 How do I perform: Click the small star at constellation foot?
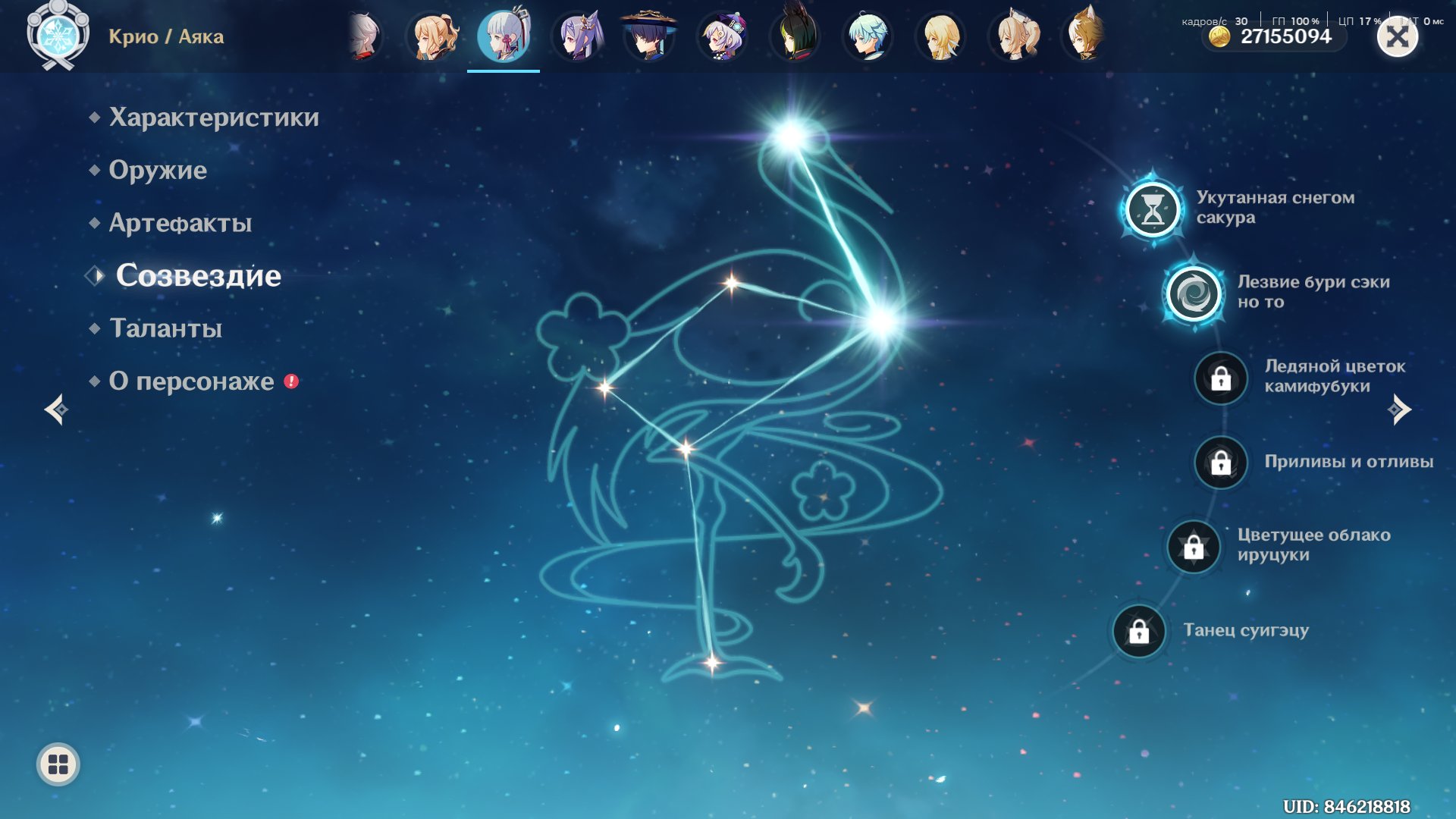(x=711, y=663)
